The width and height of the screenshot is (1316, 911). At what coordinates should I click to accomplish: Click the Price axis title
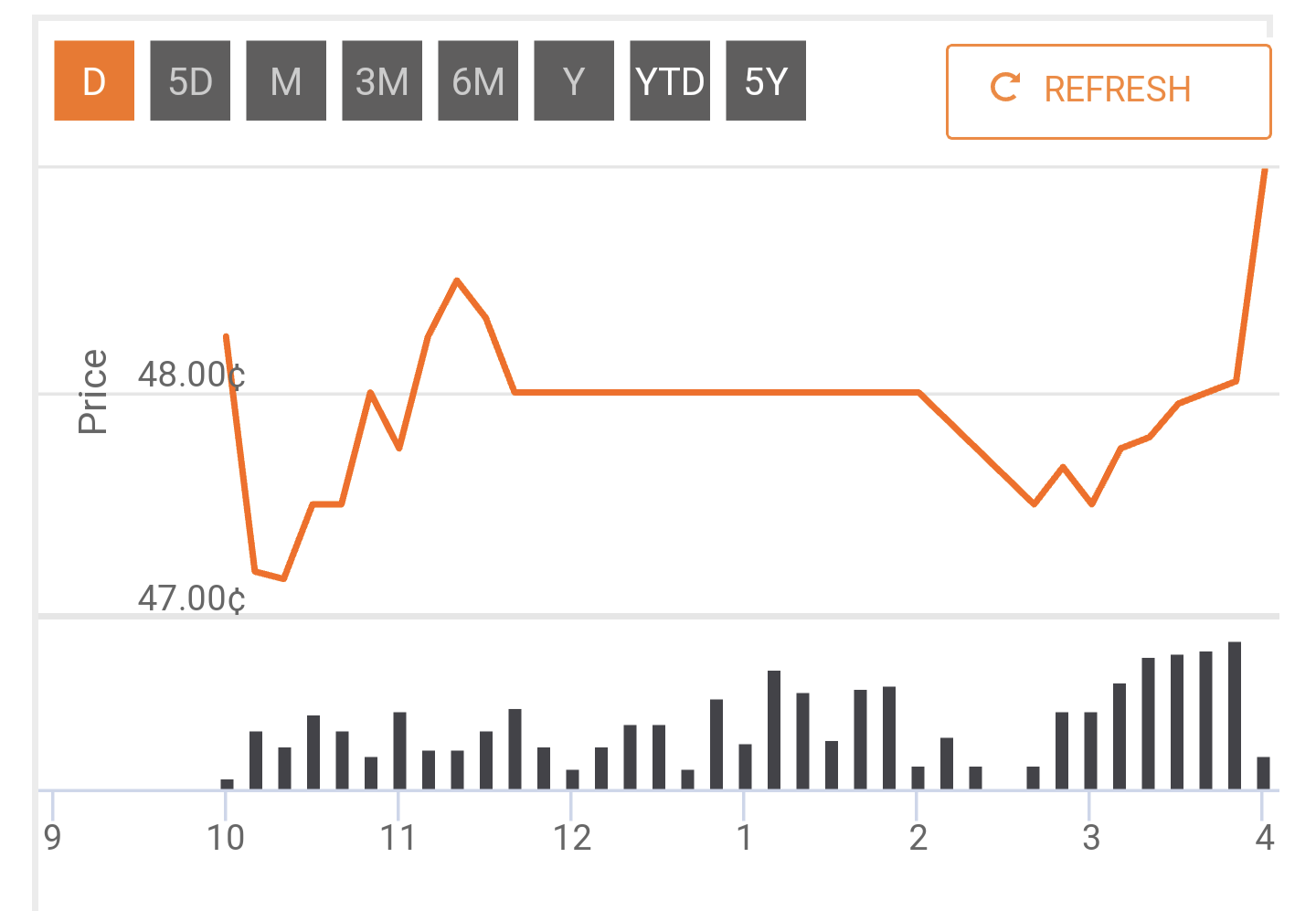92,391
